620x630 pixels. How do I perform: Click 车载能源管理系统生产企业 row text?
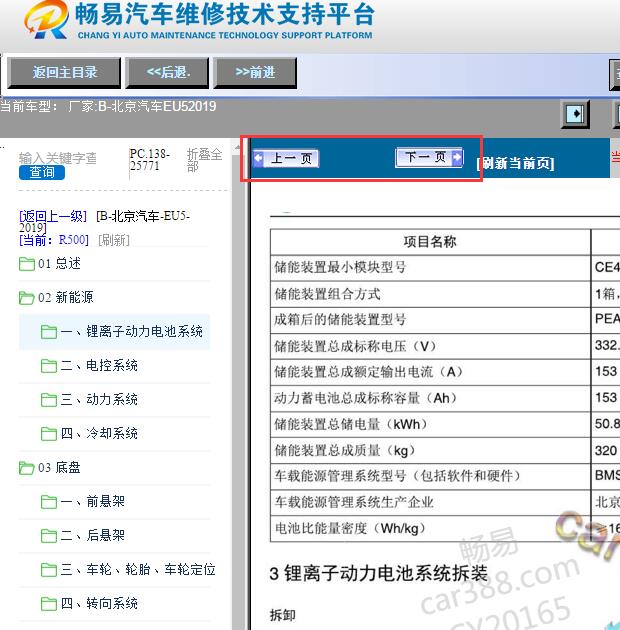coord(354,502)
